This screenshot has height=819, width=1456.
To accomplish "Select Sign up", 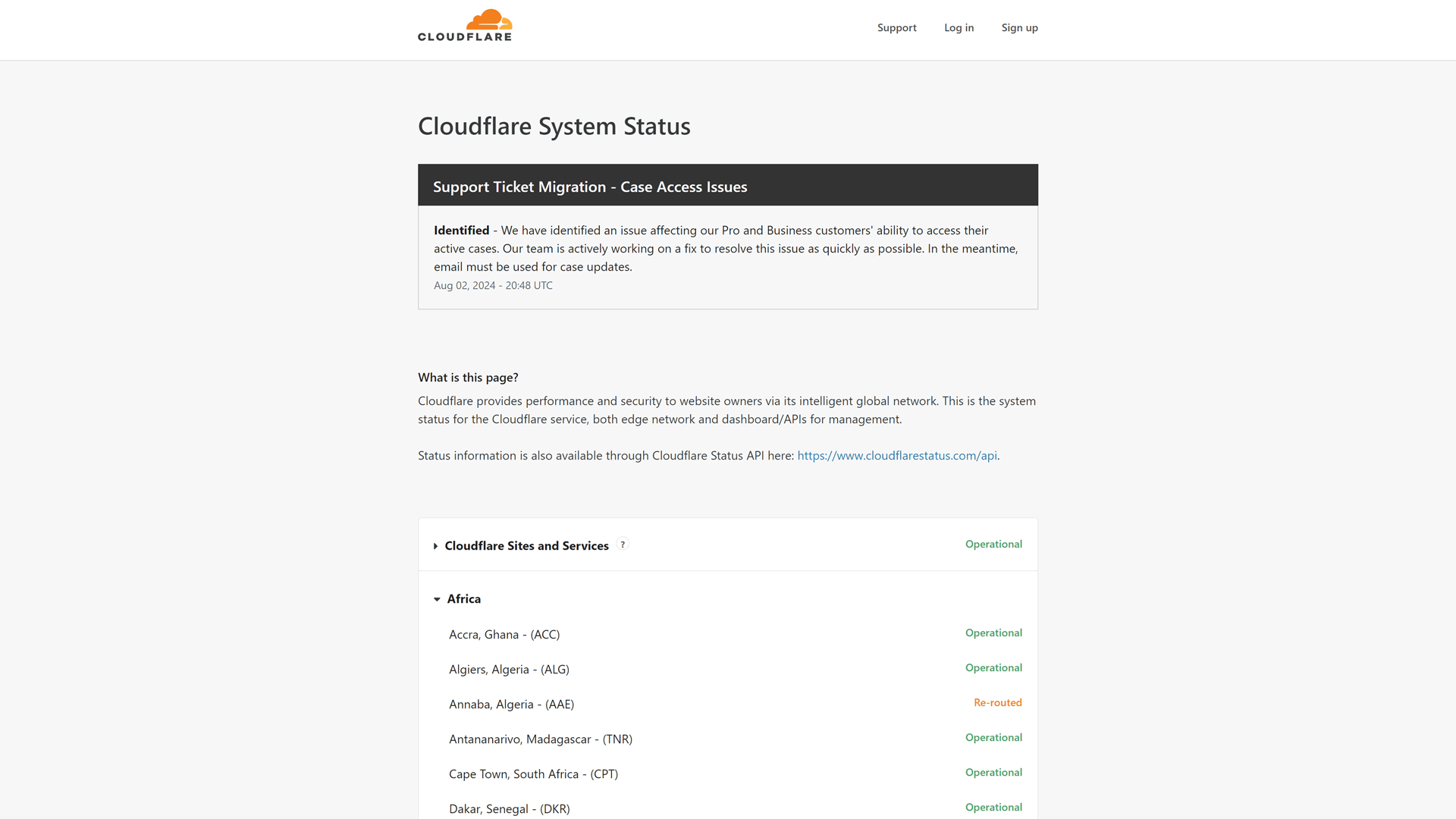I will [x=1019, y=27].
